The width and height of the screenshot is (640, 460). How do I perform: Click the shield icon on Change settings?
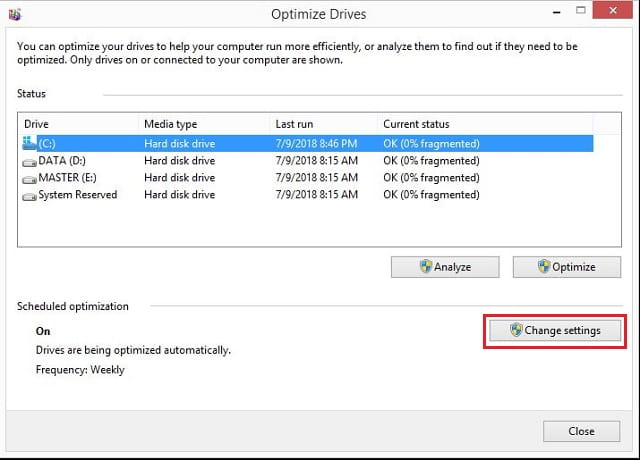coord(516,330)
